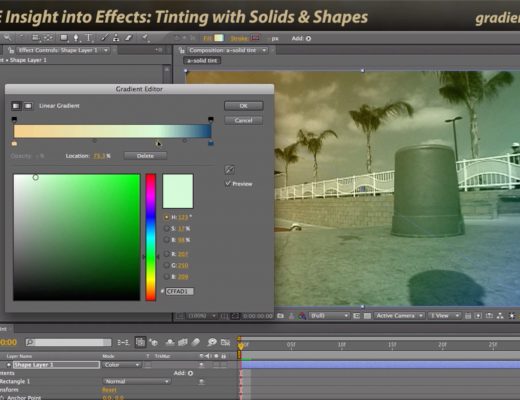Choose the radial gradient type icon
Image resolution: width=520 pixels, height=400 pixels.
28,106
